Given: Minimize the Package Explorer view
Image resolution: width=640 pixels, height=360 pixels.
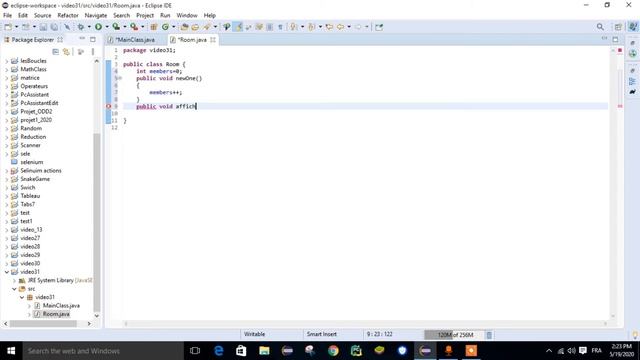Looking at the screenshot, I should pyautogui.click(x=82, y=39).
